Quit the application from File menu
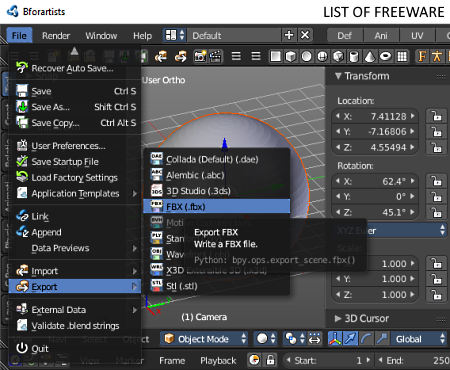This screenshot has width=450, height=370. click(76, 349)
